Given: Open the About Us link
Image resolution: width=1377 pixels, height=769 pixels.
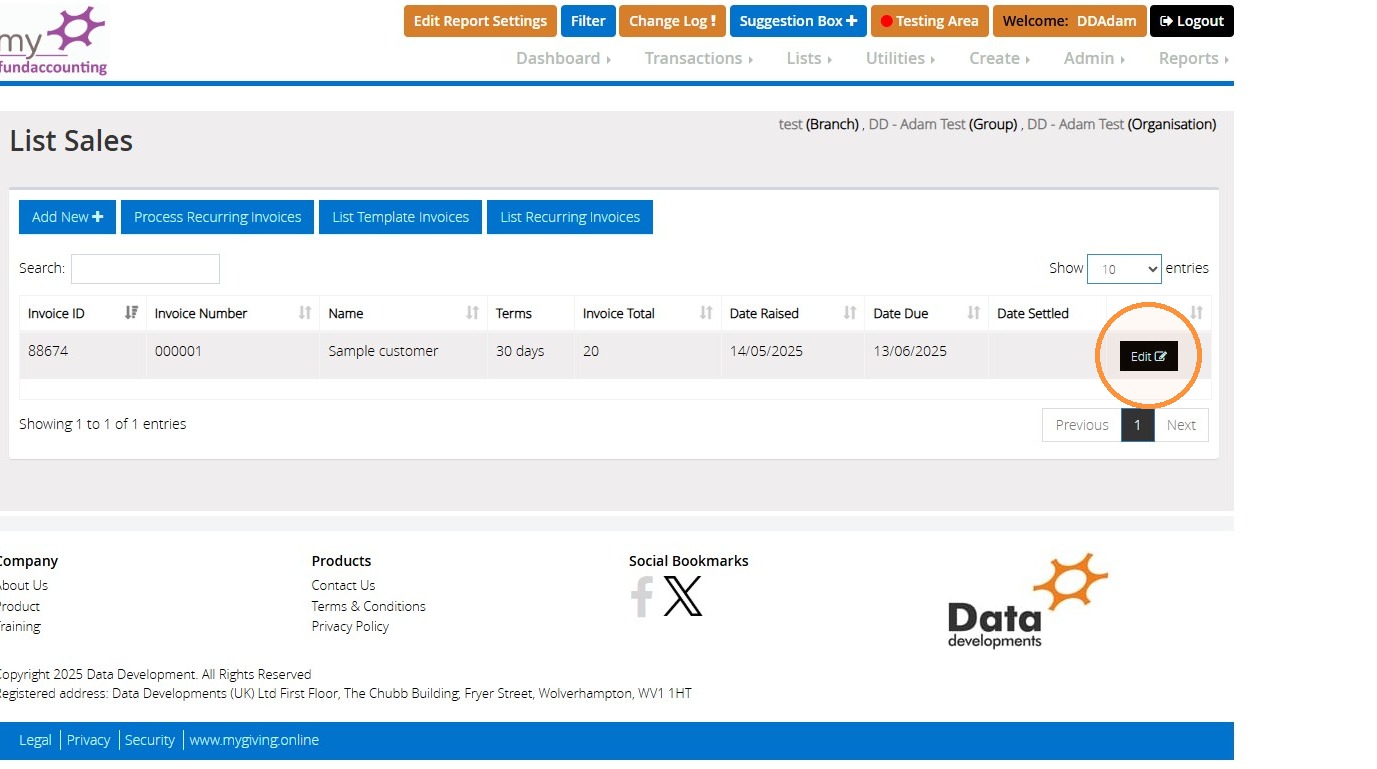Looking at the screenshot, I should click(23, 586).
